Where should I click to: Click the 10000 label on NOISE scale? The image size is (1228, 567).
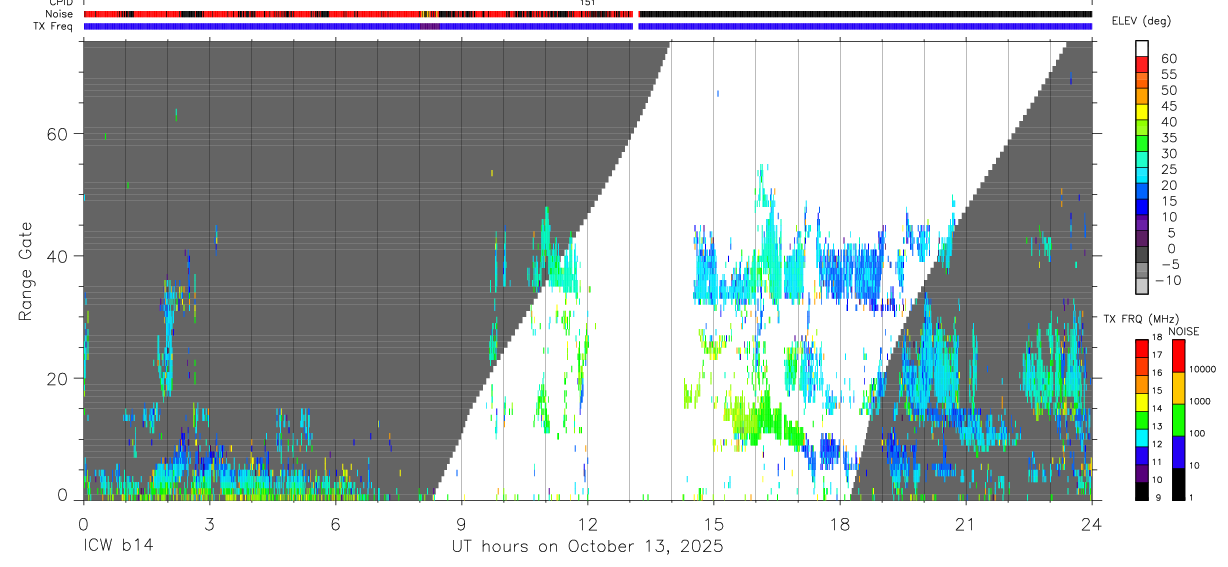[x=1205, y=370]
